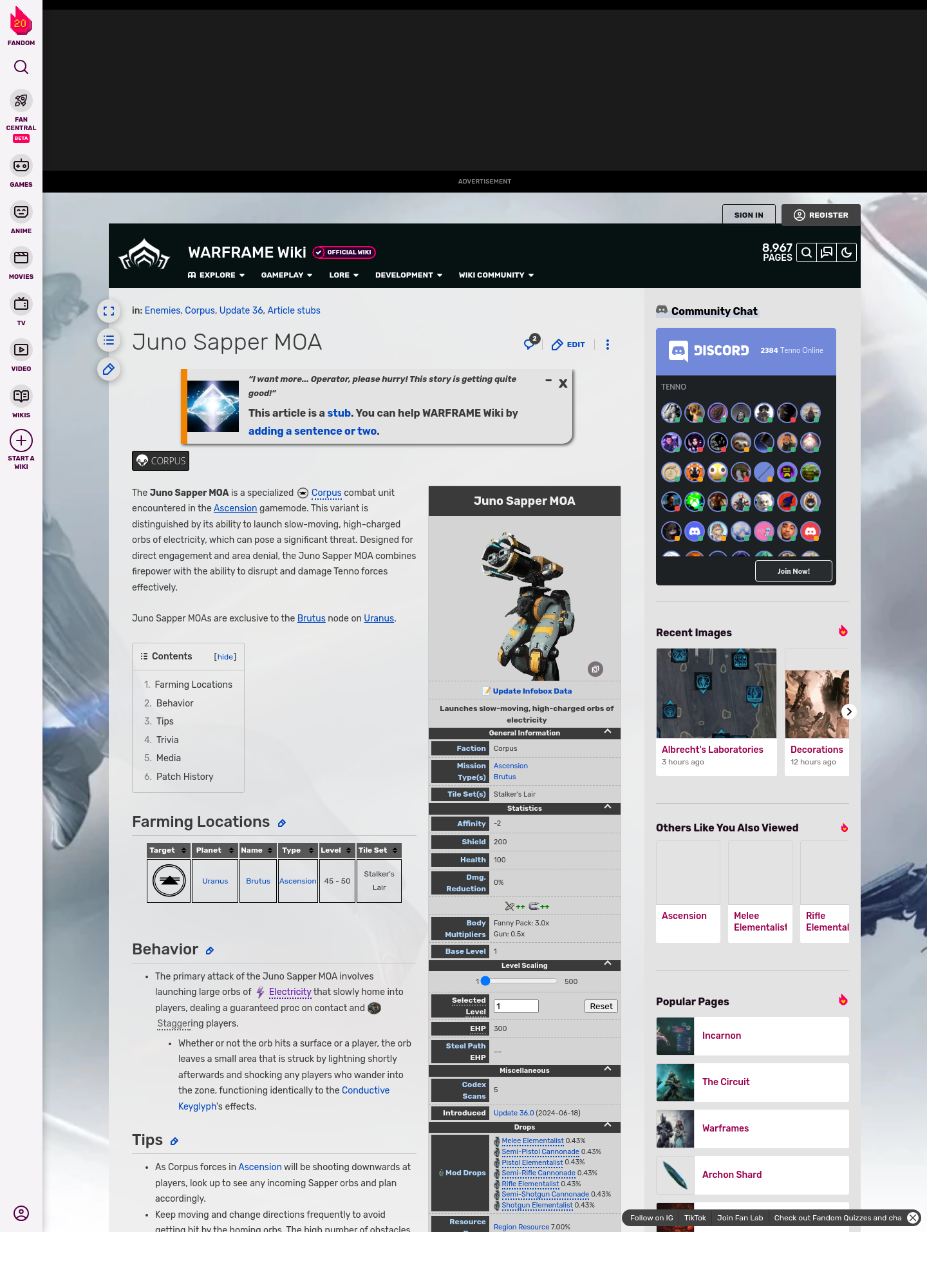Click the Join Fan Lab link
This screenshot has width=927, height=1288.
[740, 1218]
